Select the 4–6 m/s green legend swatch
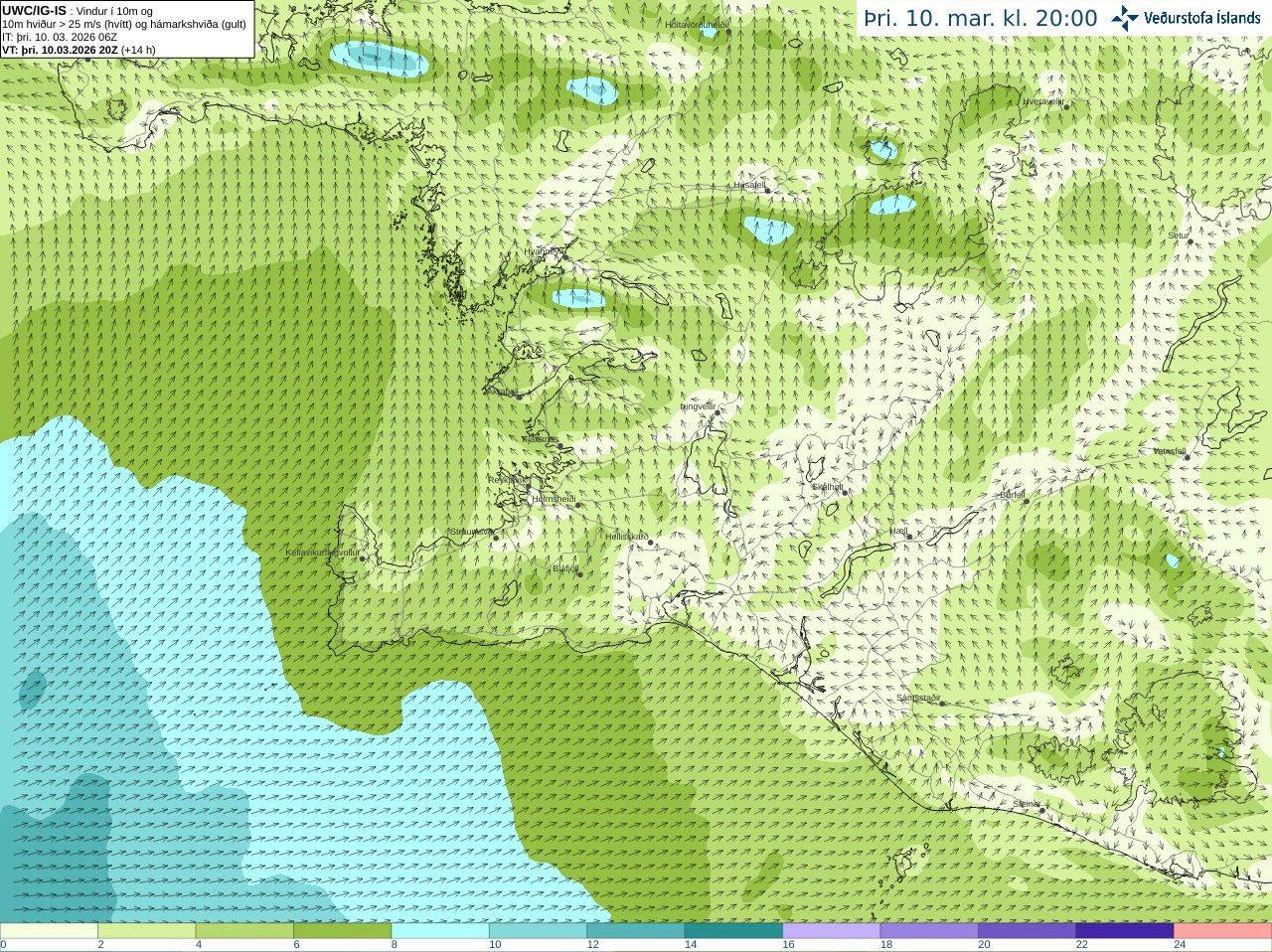The width and height of the screenshot is (1272, 952). [x=244, y=931]
